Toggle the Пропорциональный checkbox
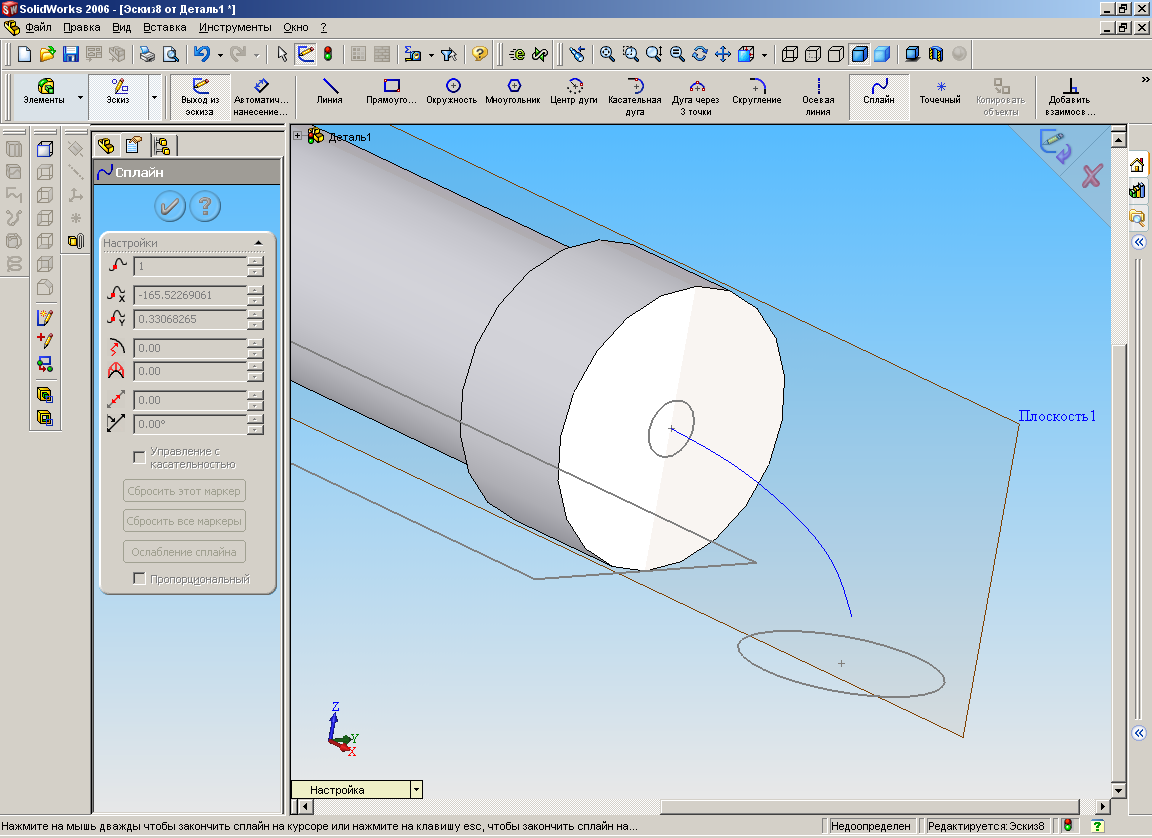1152x838 pixels. pos(139,579)
